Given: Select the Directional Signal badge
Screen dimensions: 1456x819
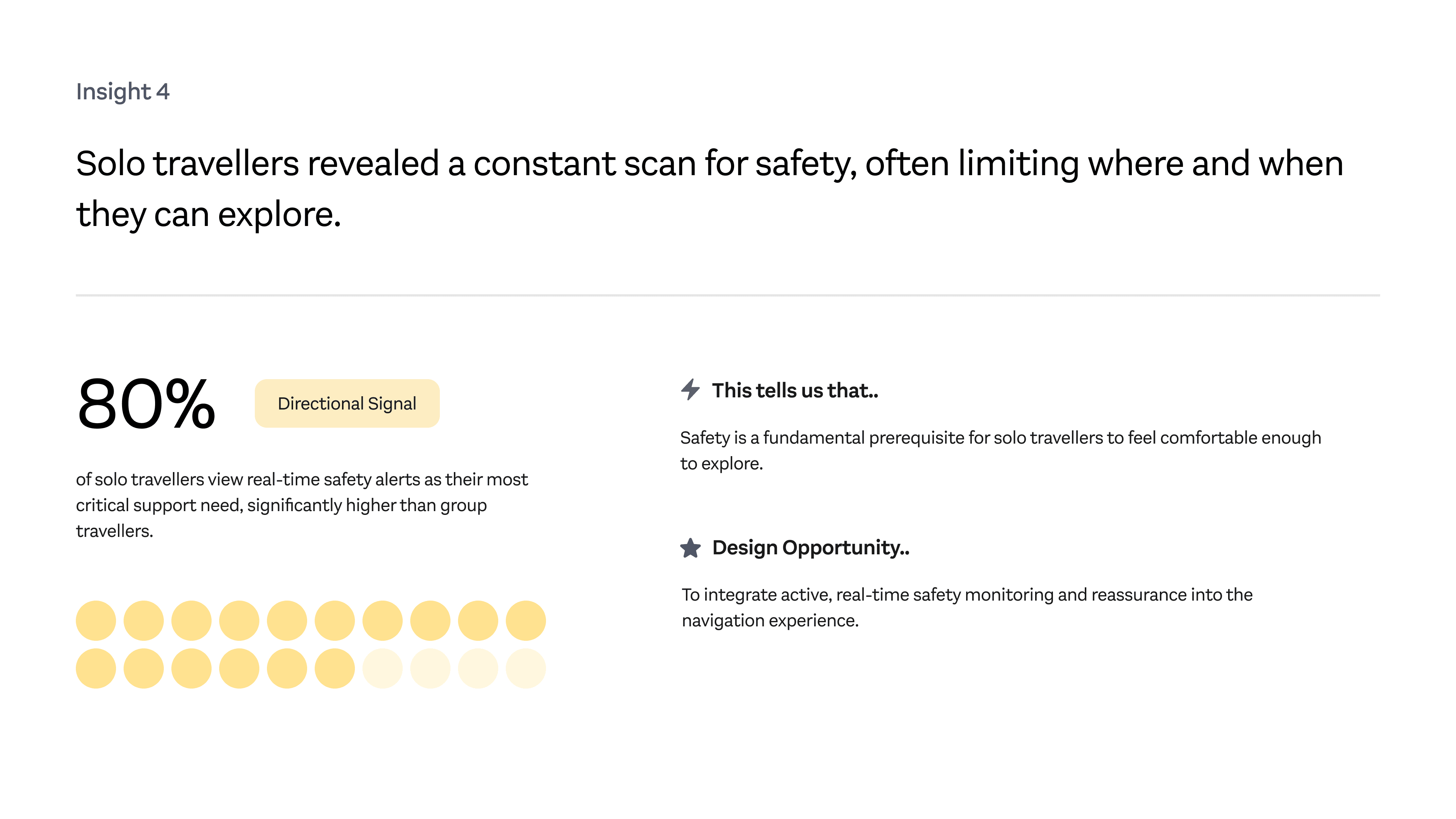Looking at the screenshot, I should pyautogui.click(x=347, y=403).
